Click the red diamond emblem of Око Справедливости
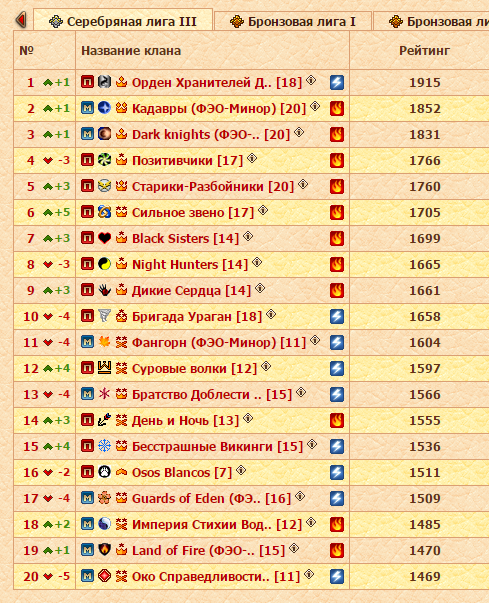The image size is (489, 603). pyautogui.click(x=104, y=576)
